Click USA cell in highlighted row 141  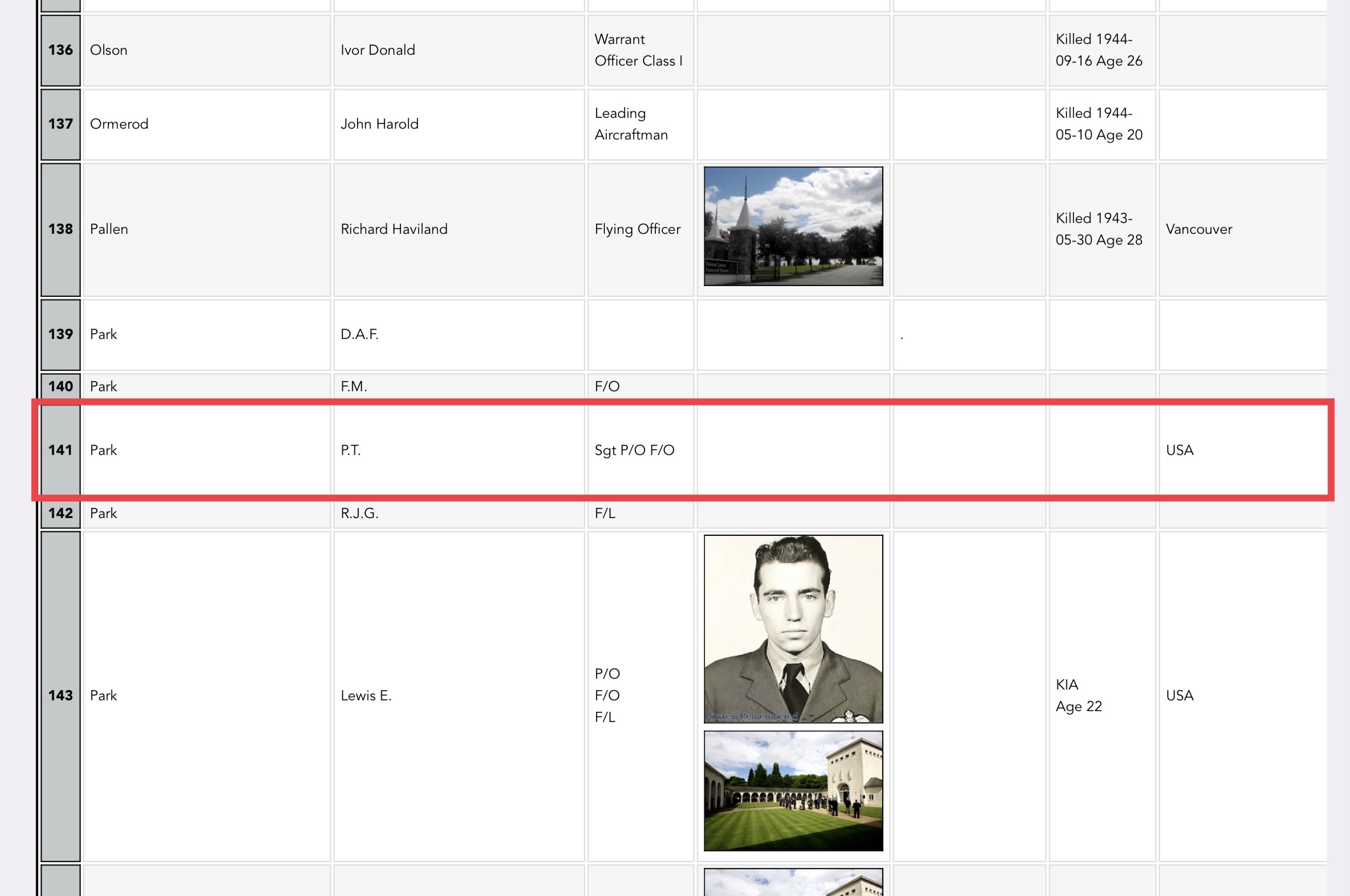click(1242, 450)
